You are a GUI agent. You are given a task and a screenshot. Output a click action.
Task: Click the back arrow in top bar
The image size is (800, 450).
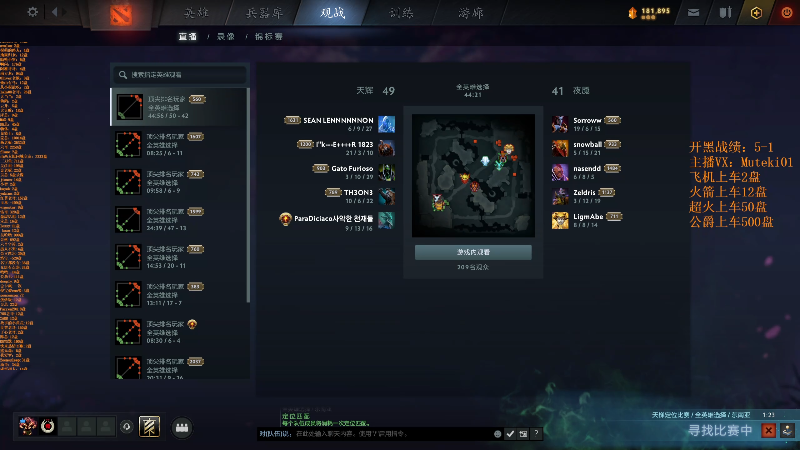(54, 11)
